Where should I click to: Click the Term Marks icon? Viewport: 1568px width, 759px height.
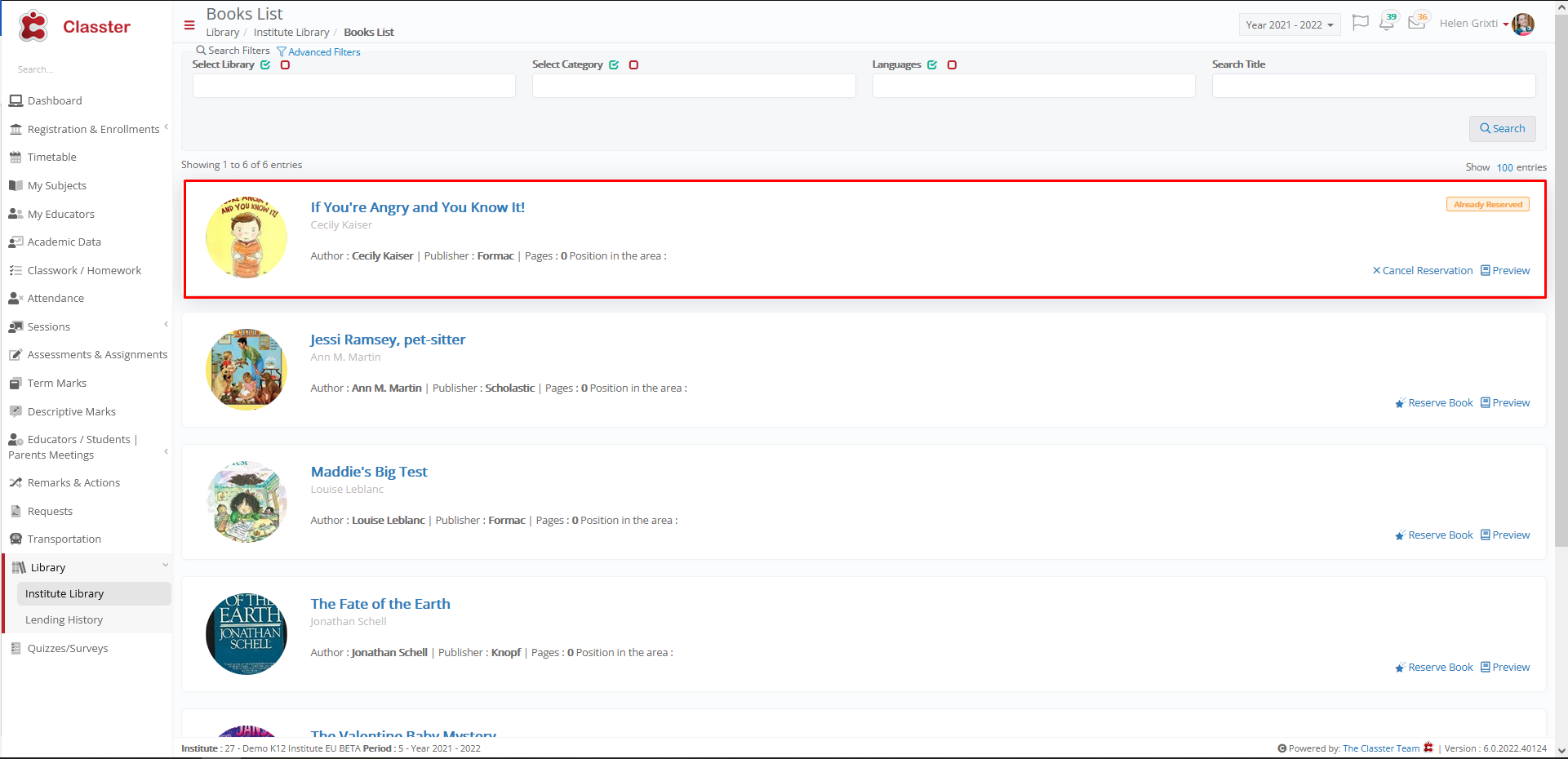(x=16, y=384)
